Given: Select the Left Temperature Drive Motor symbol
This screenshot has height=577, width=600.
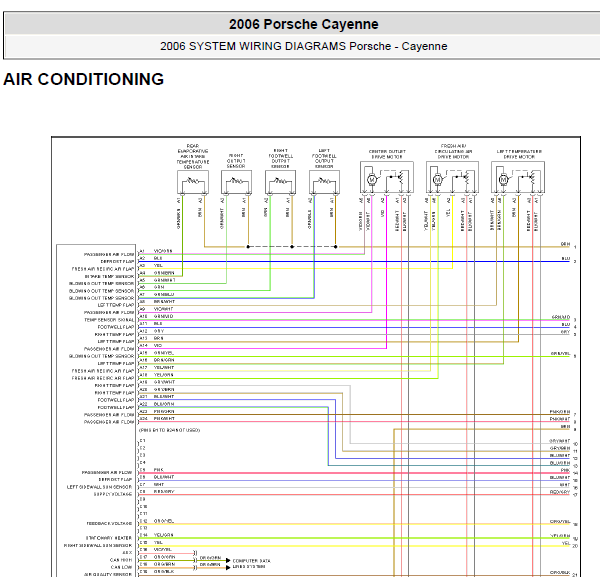Looking at the screenshot, I should coord(518,177).
